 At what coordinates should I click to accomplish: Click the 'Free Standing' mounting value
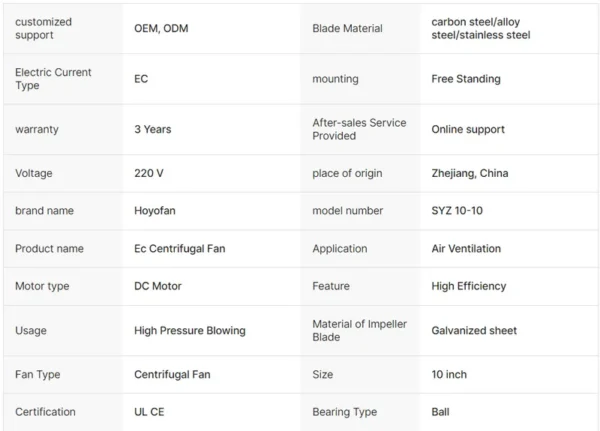click(466, 79)
